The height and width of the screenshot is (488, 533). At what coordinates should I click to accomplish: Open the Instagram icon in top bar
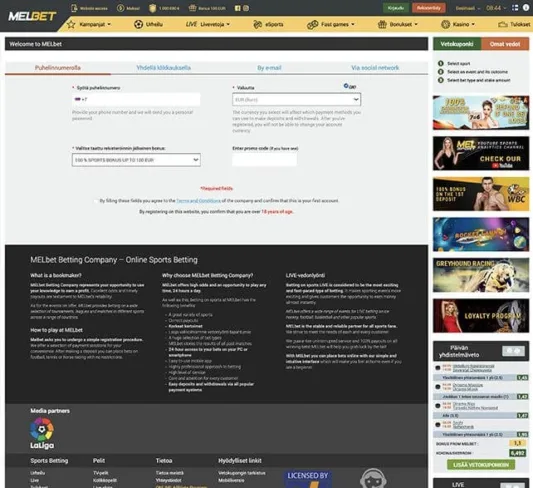tap(246, 8)
